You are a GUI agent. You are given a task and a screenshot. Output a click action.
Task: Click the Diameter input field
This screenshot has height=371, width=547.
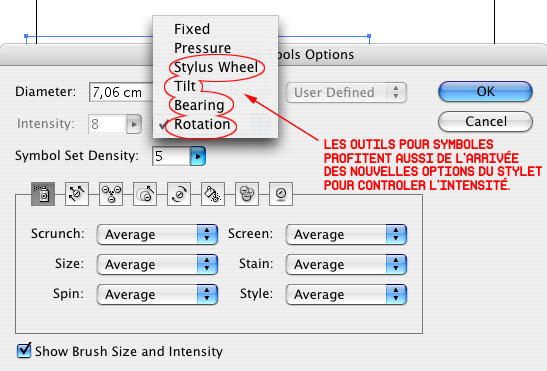(x=121, y=92)
